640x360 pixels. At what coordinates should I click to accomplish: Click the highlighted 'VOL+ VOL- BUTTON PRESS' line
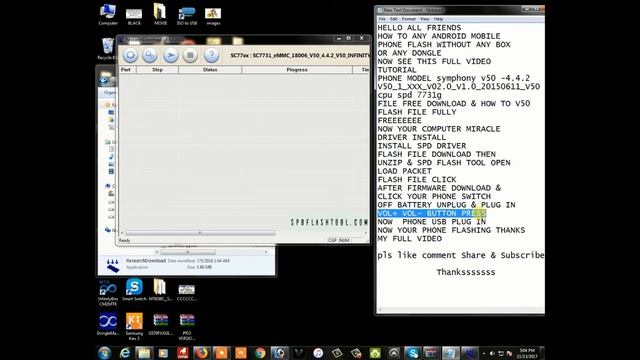(x=432, y=213)
